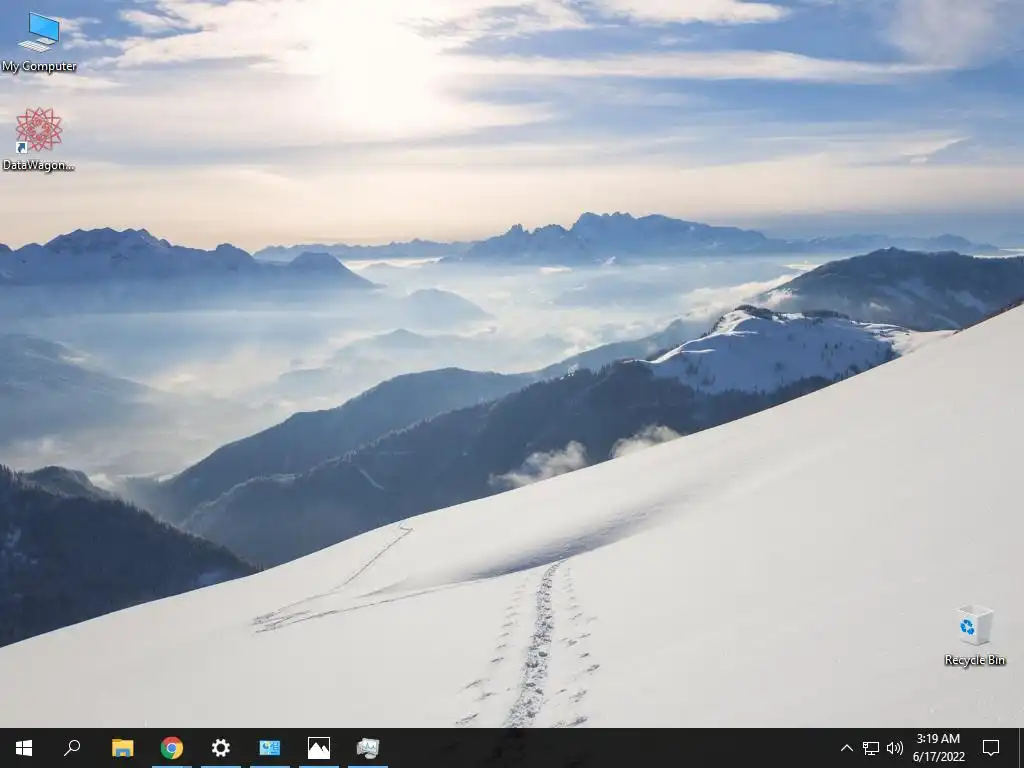The image size is (1024, 768).
Task: Open the notification Action Center
Action: [991, 748]
